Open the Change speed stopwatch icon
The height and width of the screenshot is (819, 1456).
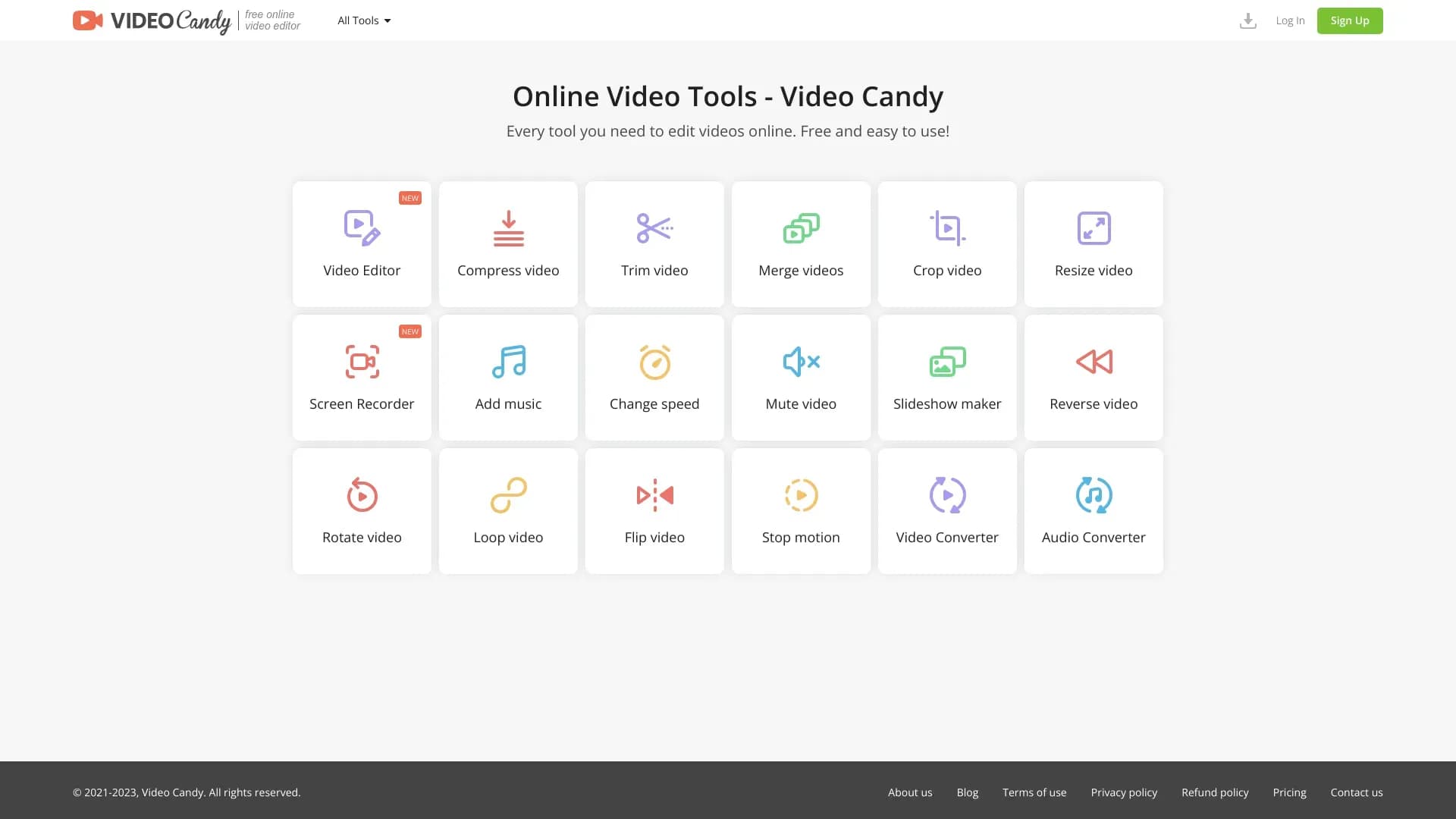[x=654, y=362]
